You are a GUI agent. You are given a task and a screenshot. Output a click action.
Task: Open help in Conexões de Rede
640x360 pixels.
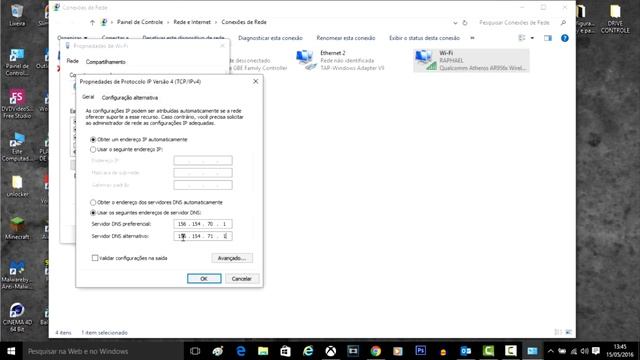click(x=564, y=38)
